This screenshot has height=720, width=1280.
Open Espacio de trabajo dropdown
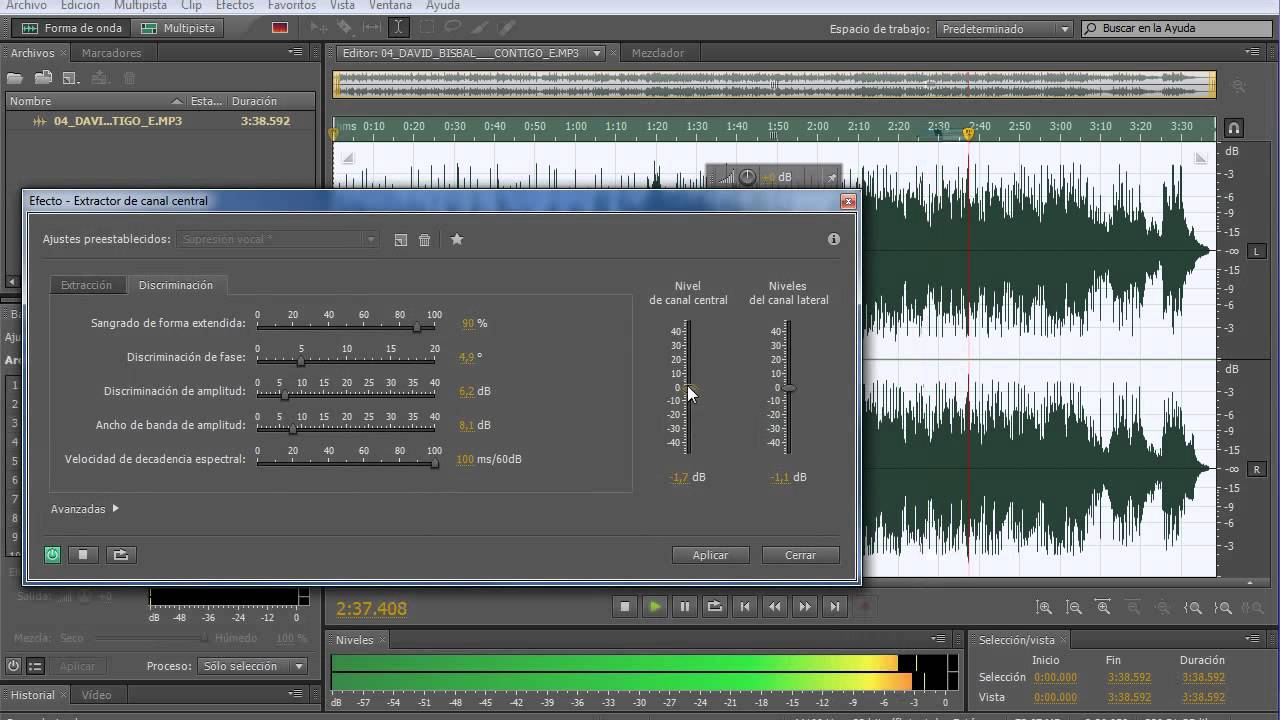click(x=1005, y=29)
